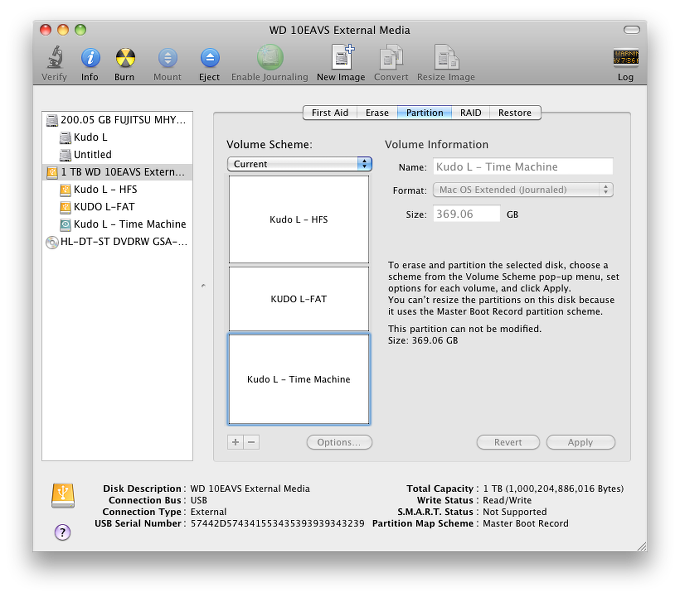Click the split pane divider handle
This screenshot has width=680, height=597.
pyautogui.click(x=203, y=286)
